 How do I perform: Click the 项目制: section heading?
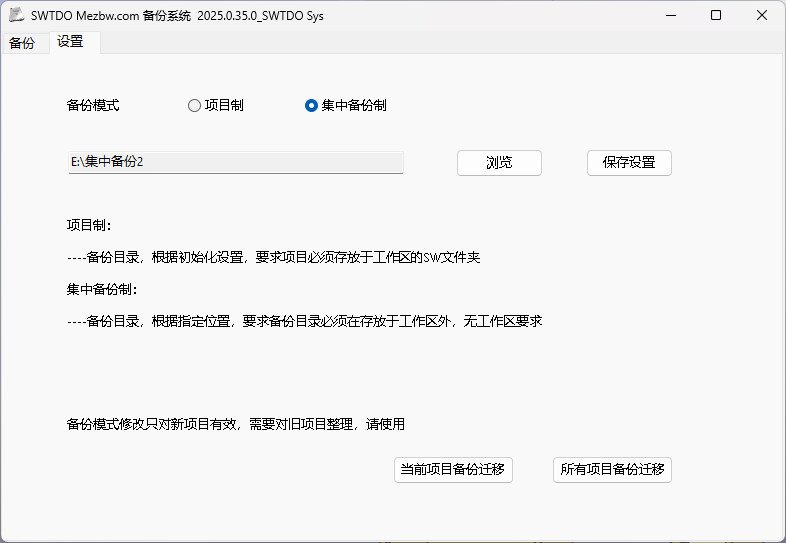tap(89, 225)
